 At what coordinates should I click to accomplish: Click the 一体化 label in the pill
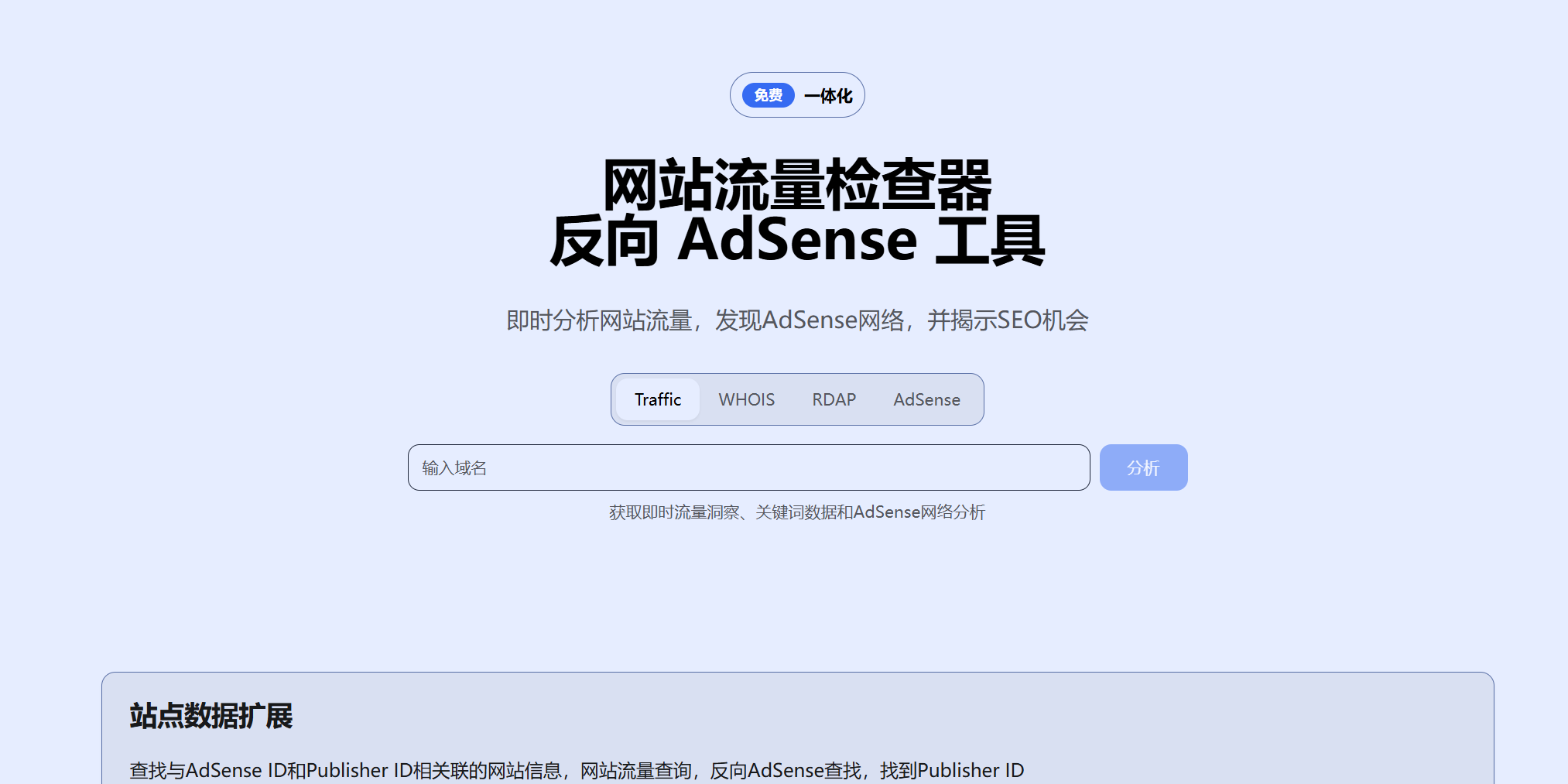tap(828, 96)
